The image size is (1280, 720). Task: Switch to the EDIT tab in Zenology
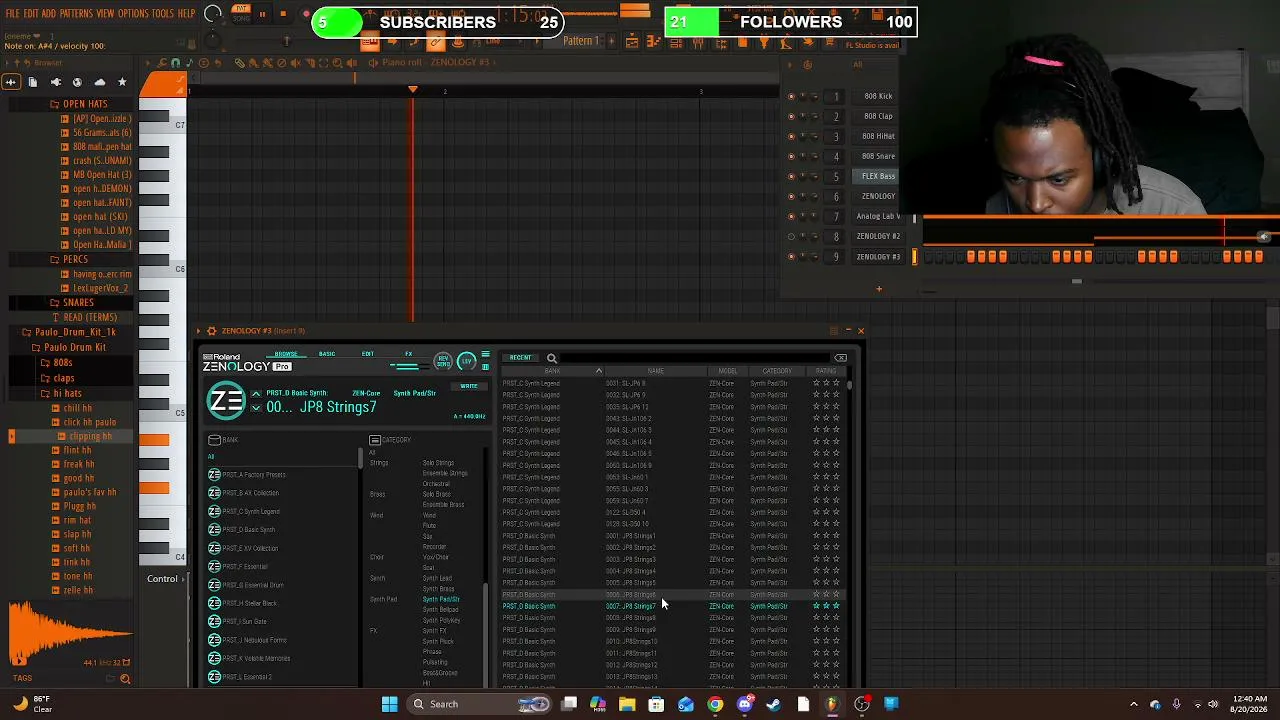[x=368, y=354]
